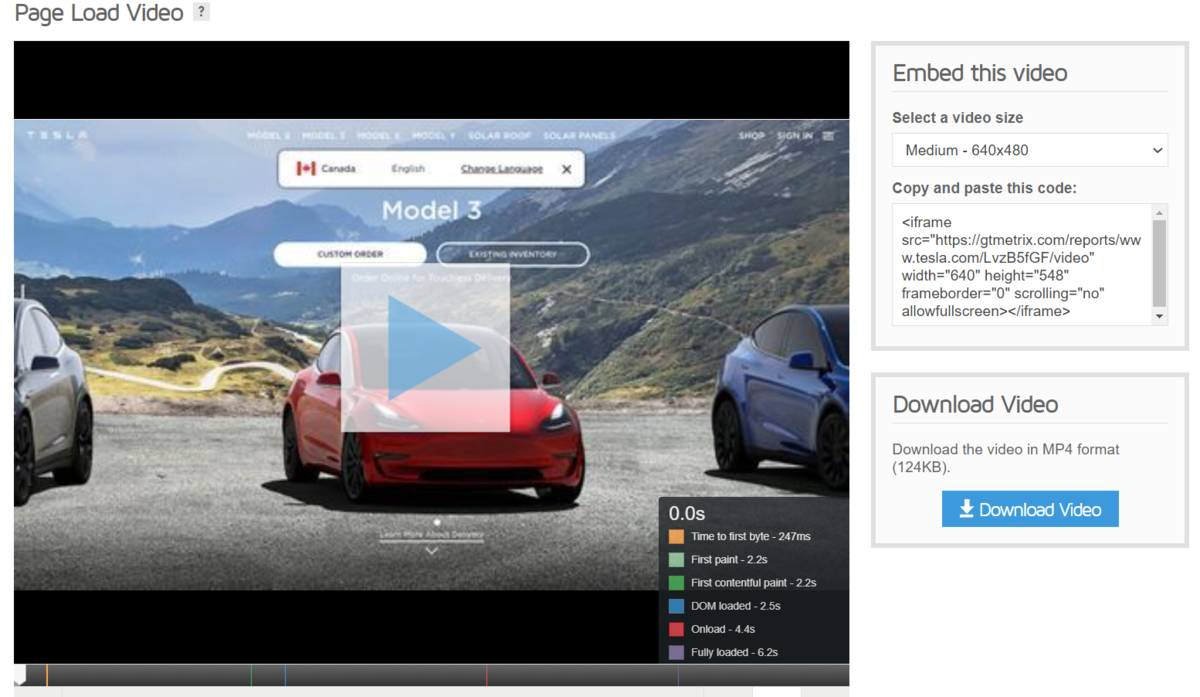
Task: Click the large 'Model 3' headline in the video
Action: tap(432, 210)
